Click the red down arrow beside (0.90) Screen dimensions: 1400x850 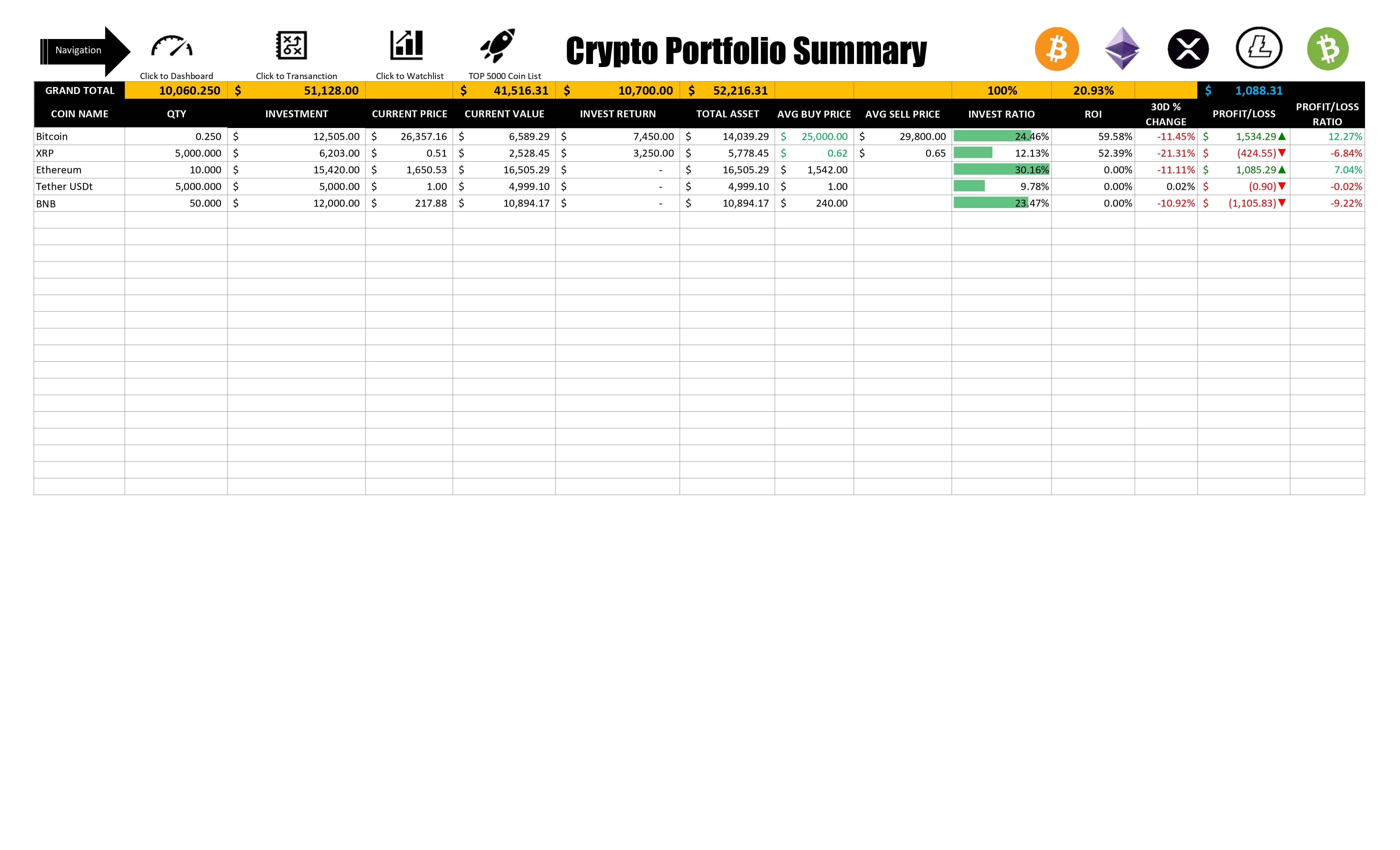1282,186
